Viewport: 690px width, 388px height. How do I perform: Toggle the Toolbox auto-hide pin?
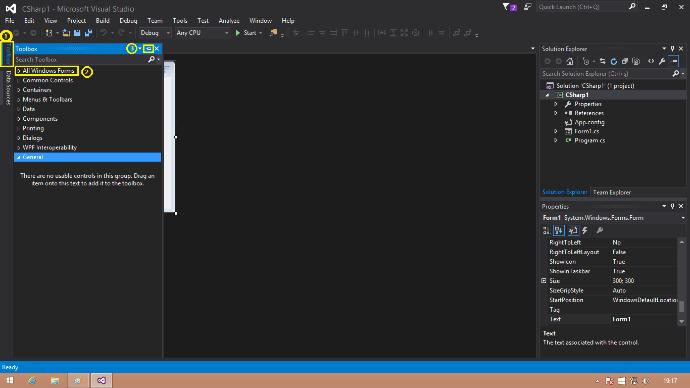[x=148, y=49]
